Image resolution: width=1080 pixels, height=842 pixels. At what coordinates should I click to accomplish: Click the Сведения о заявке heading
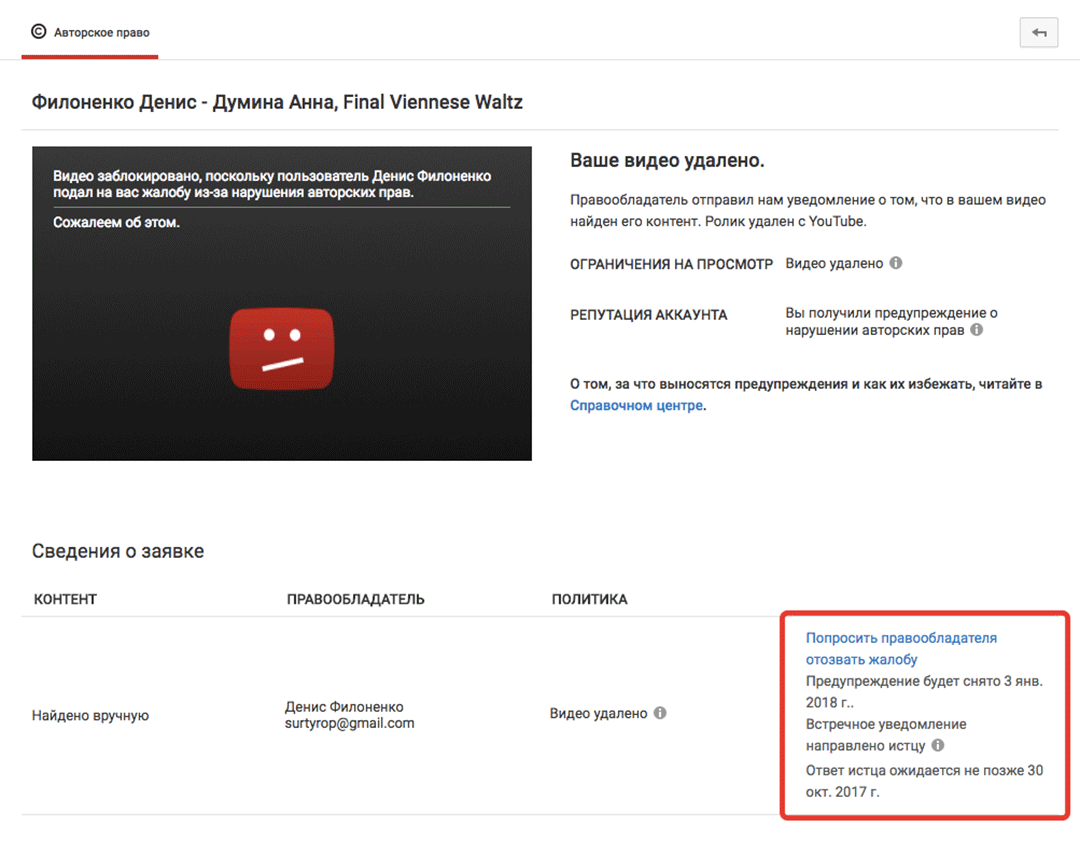pyautogui.click(x=118, y=551)
